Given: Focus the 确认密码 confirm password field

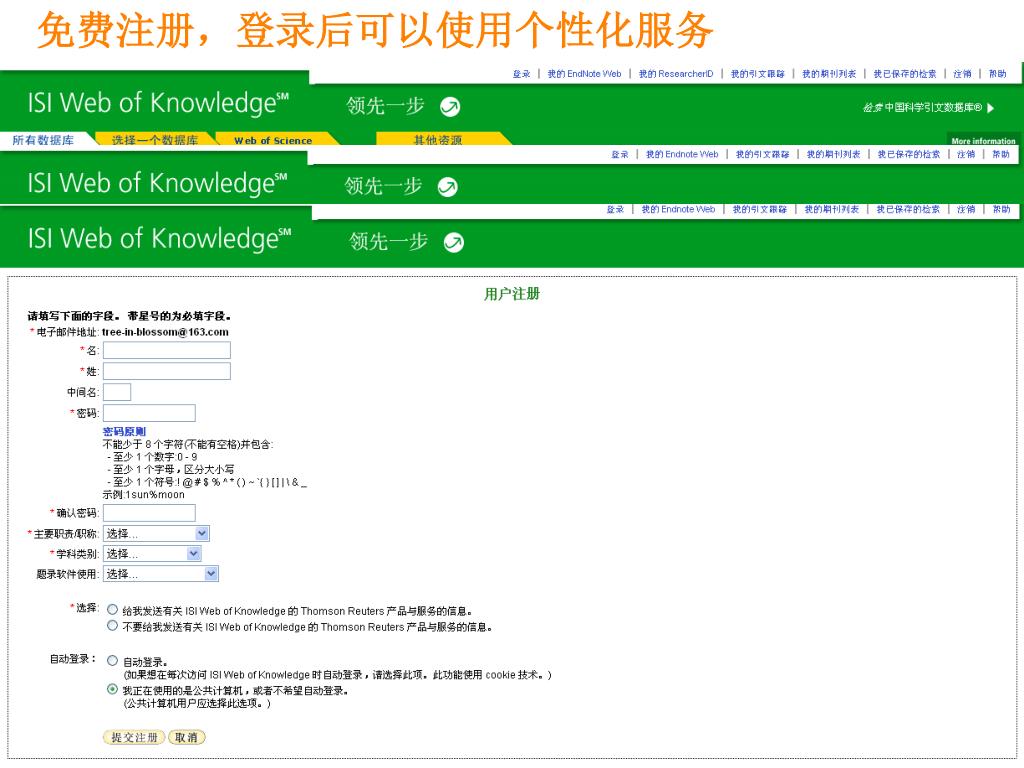Looking at the screenshot, I should pyautogui.click(x=149, y=513).
